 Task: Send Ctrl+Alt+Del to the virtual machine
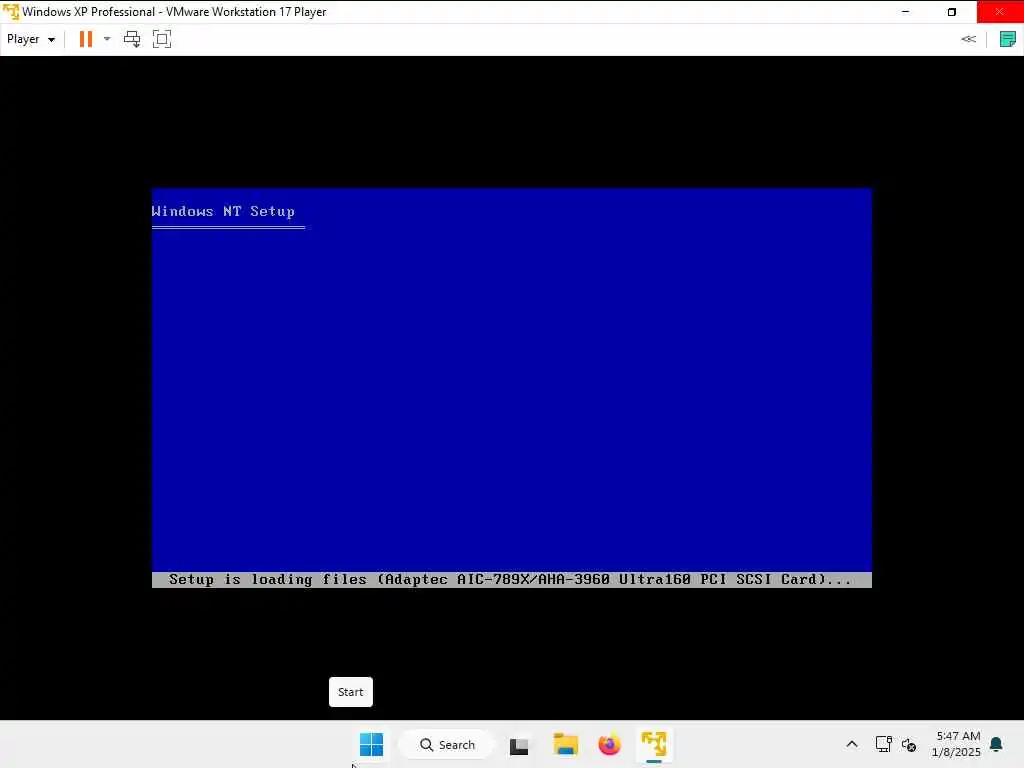[x=132, y=39]
